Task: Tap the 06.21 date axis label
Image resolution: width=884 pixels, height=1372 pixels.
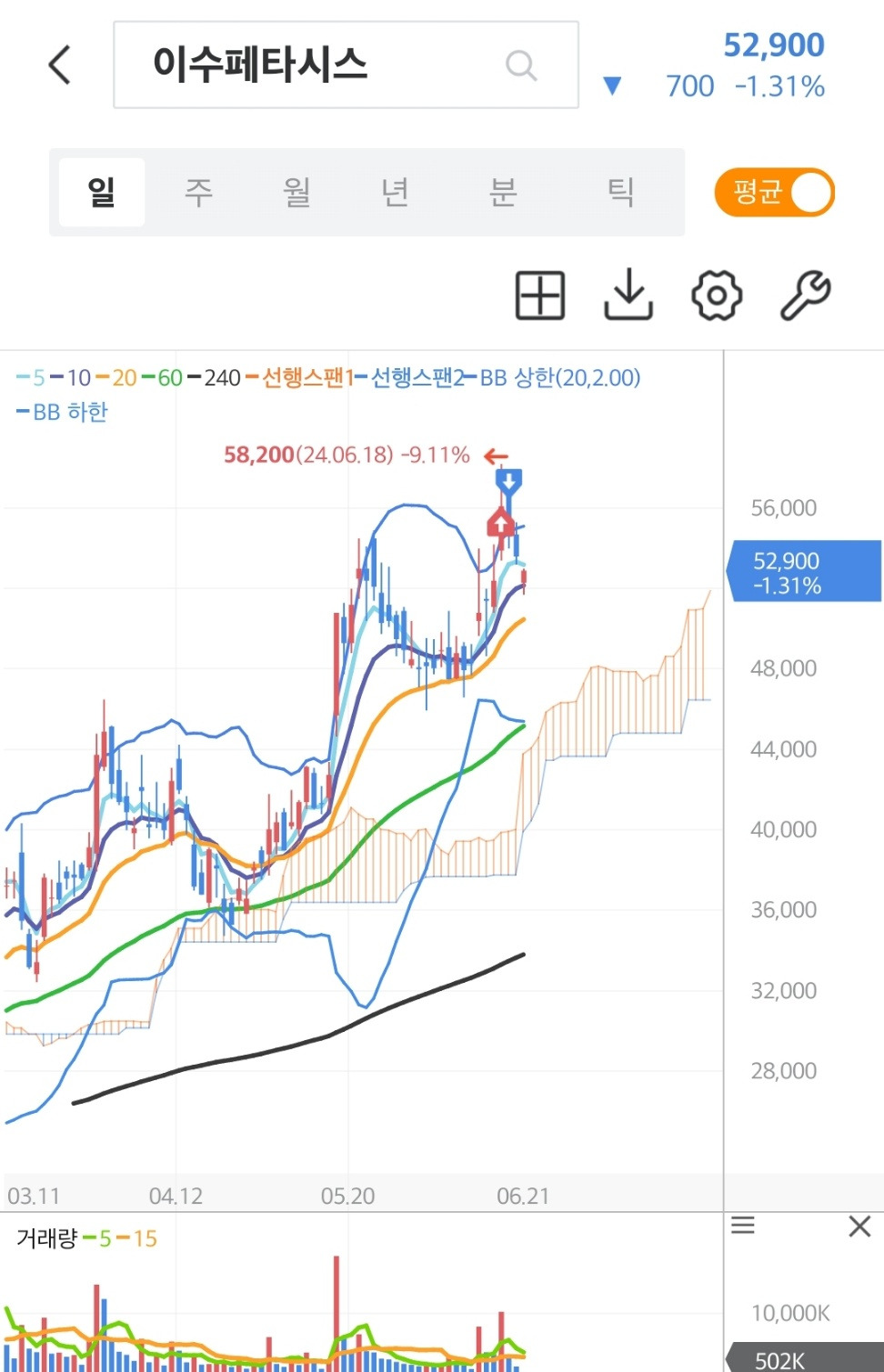Action: 523,1196
